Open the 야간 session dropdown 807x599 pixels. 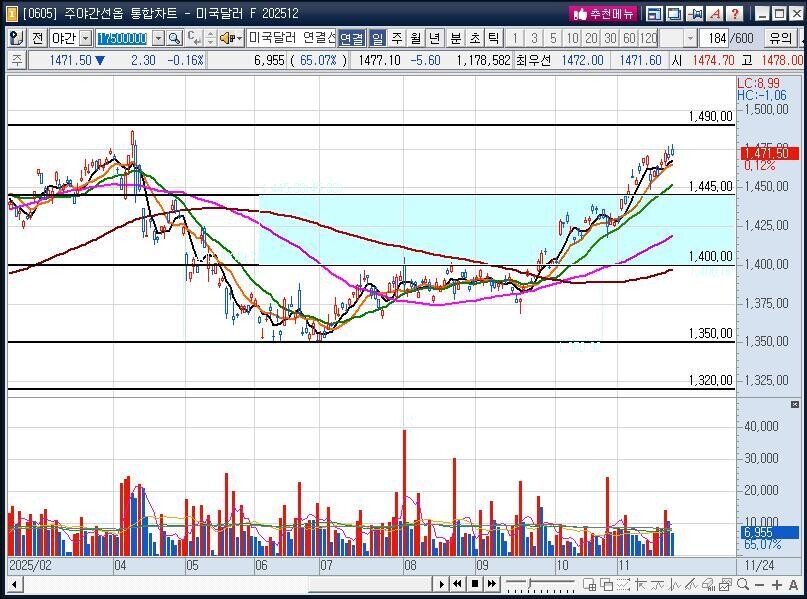coord(84,38)
